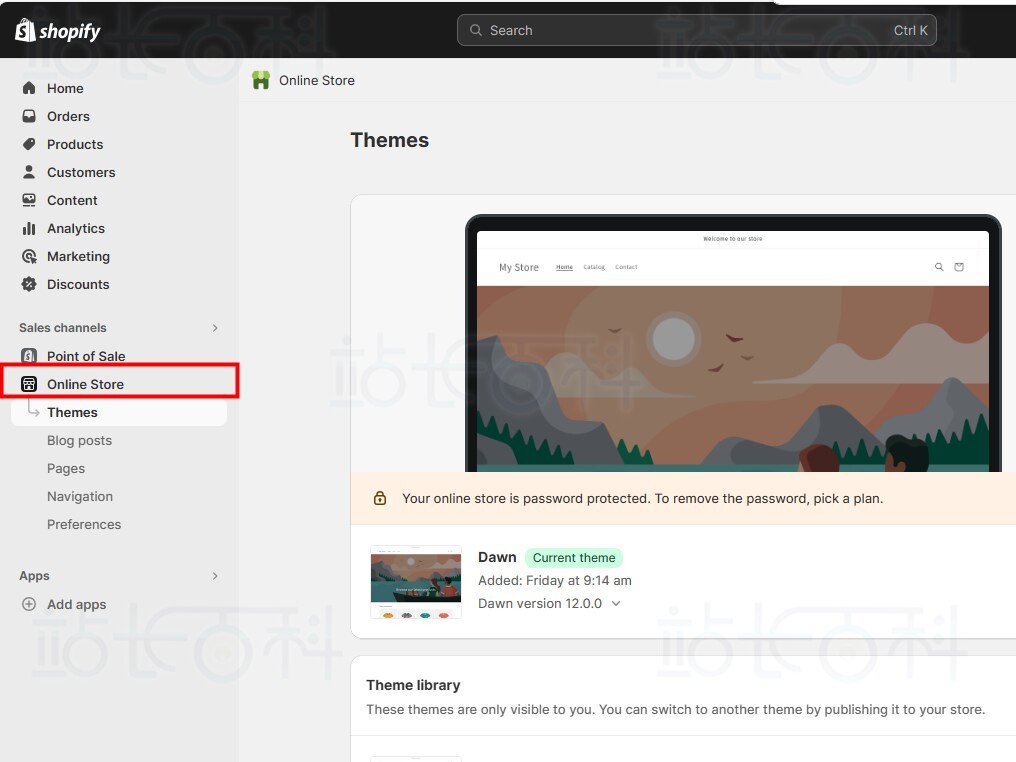Click the Marketing target icon
This screenshot has height=762, width=1016.
[29, 256]
